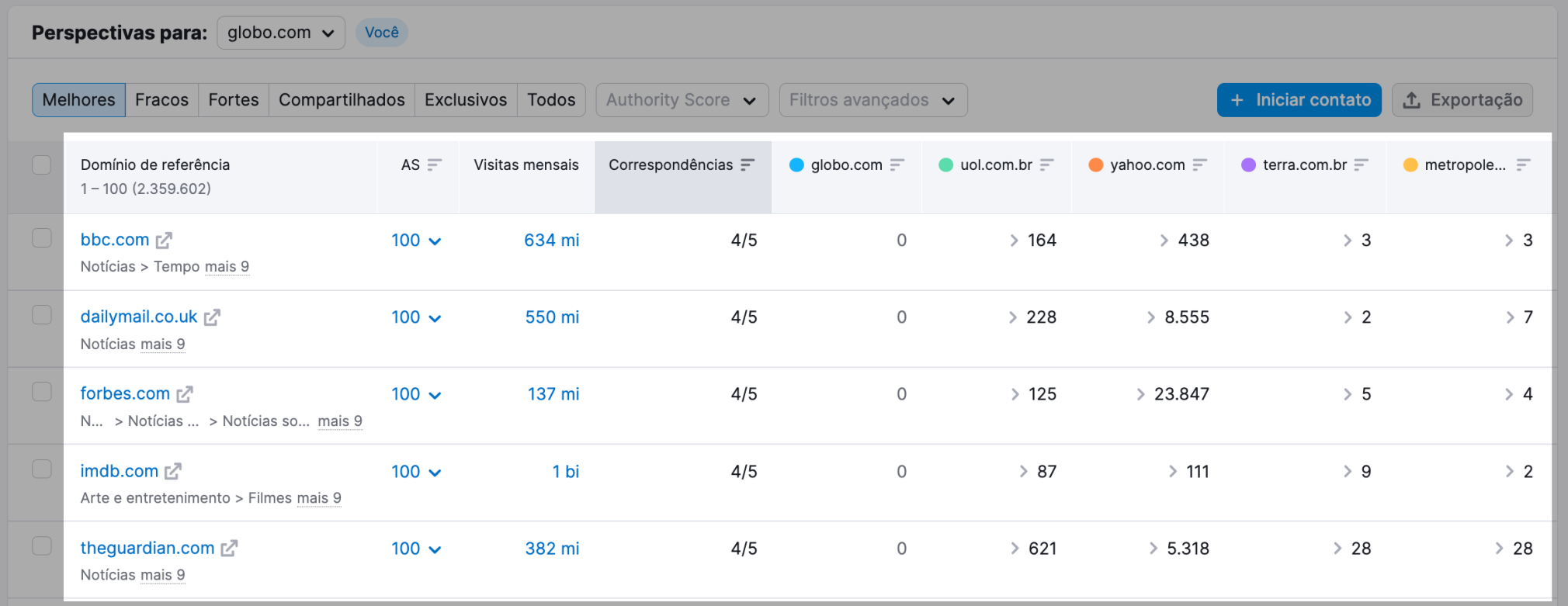Open the imdb.com domain link

click(x=120, y=471)
